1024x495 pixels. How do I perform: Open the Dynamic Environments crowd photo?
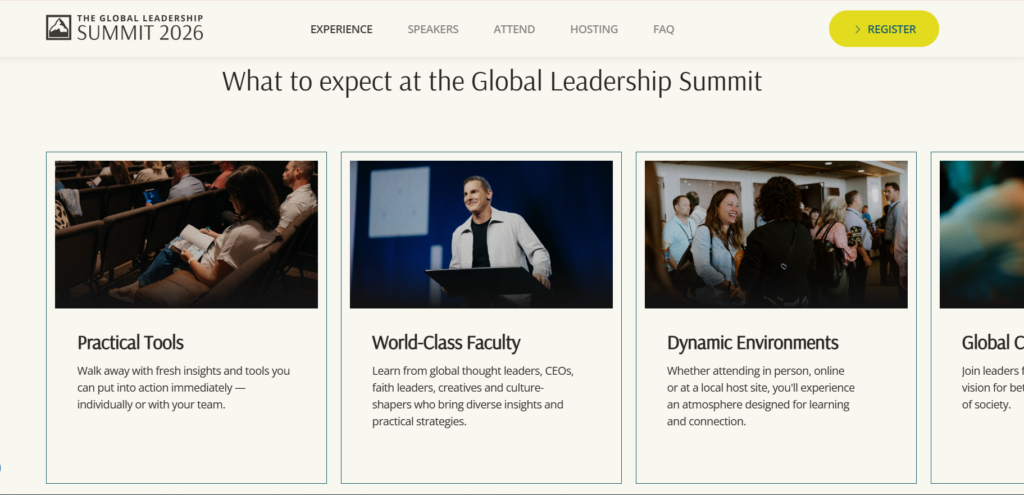[x=776, y=234]
